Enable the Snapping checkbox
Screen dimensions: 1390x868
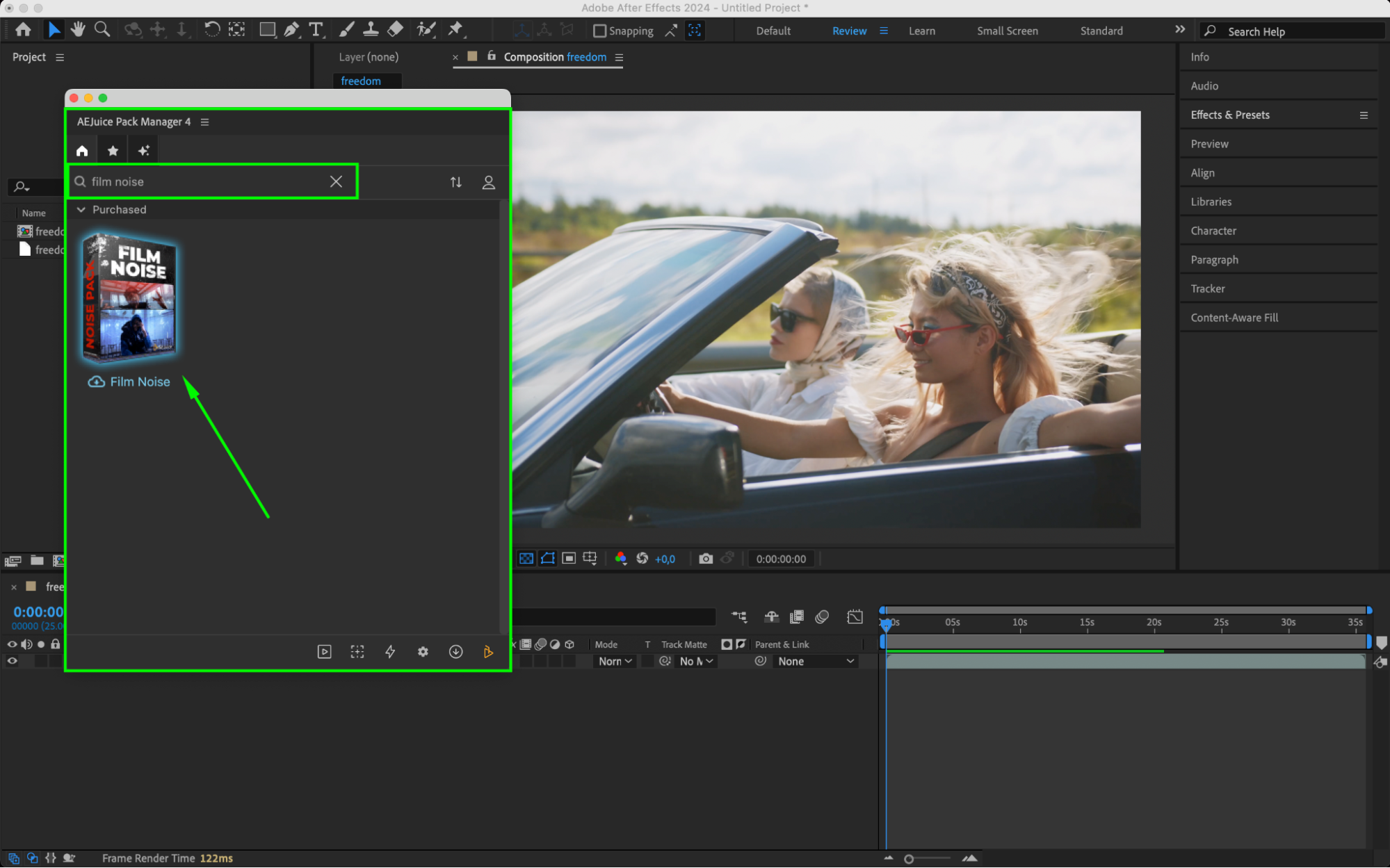599,31
